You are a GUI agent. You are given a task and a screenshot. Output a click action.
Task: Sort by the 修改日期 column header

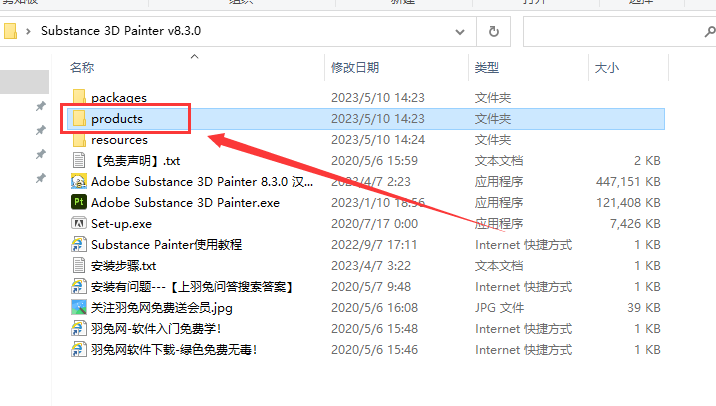click(355, 68)
